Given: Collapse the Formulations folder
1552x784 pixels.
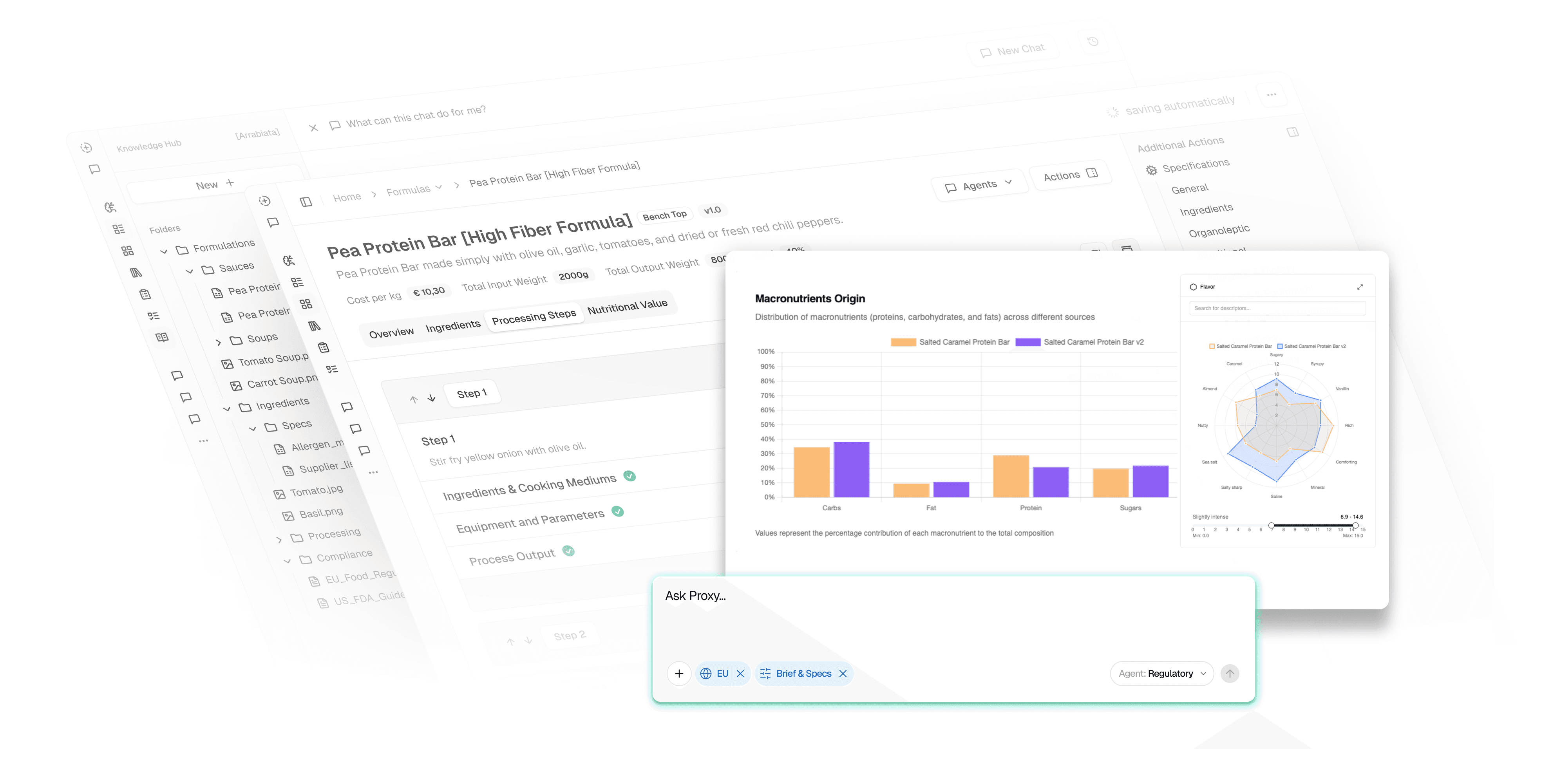Looking at the screenshot, I should [164, 251].
